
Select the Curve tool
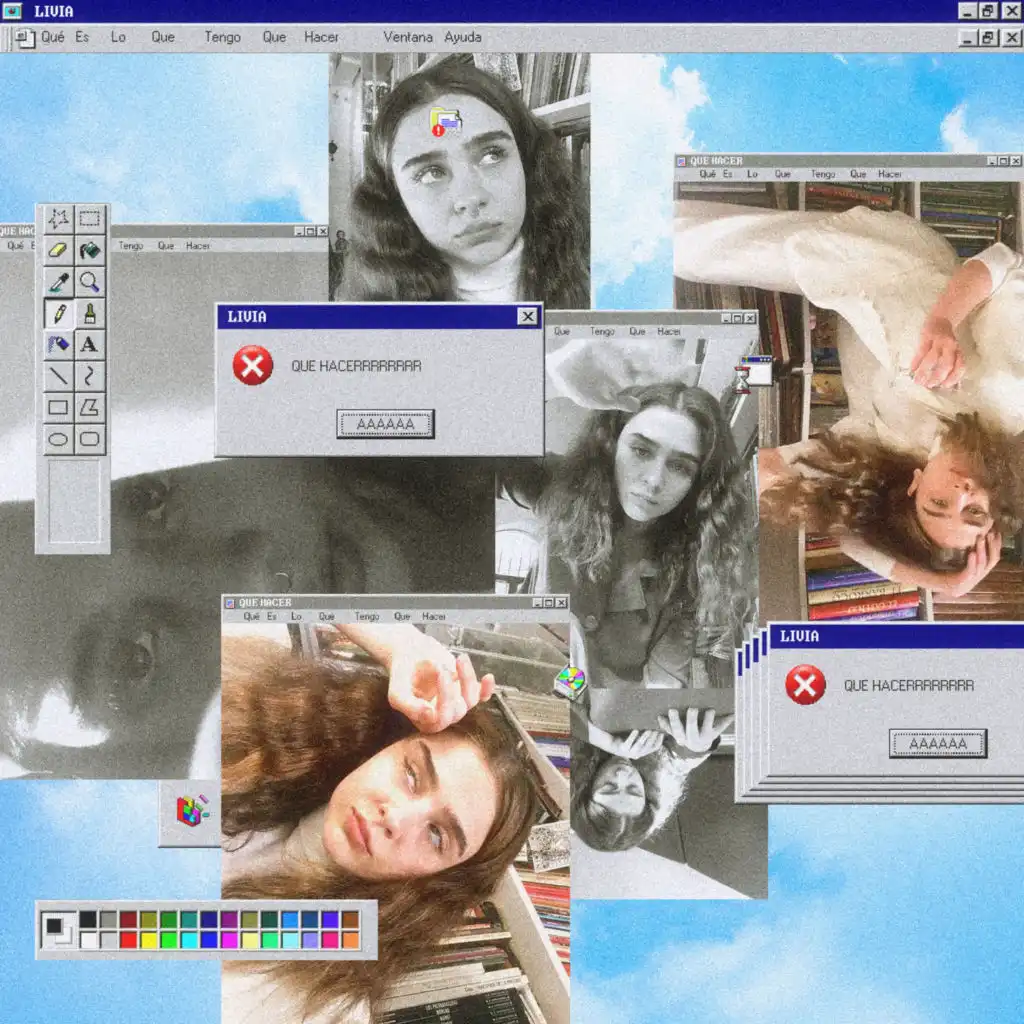pos(89,376)
